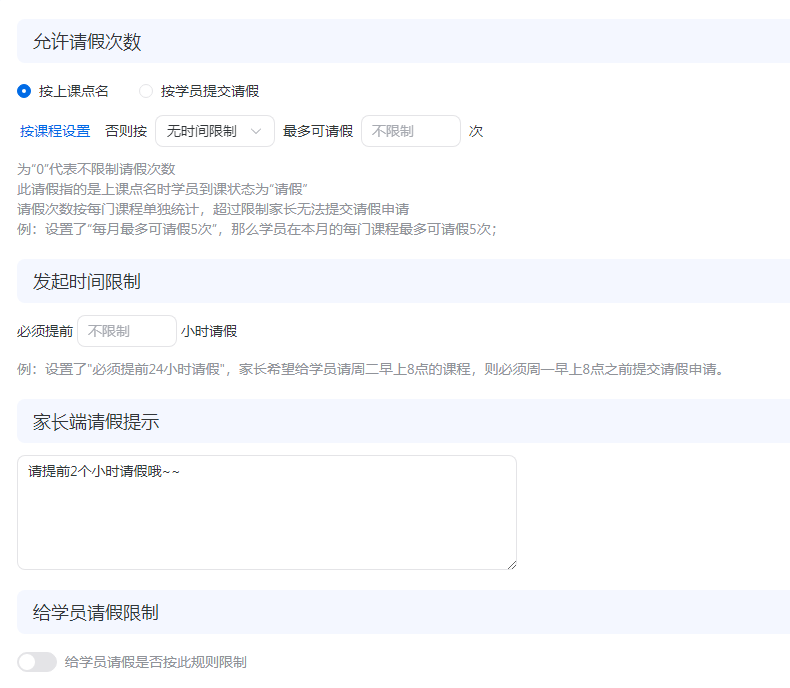Screen dimensions: 790x688
Task: Select the 按学员提交请假 radio option
Action: tap(146, 91)
